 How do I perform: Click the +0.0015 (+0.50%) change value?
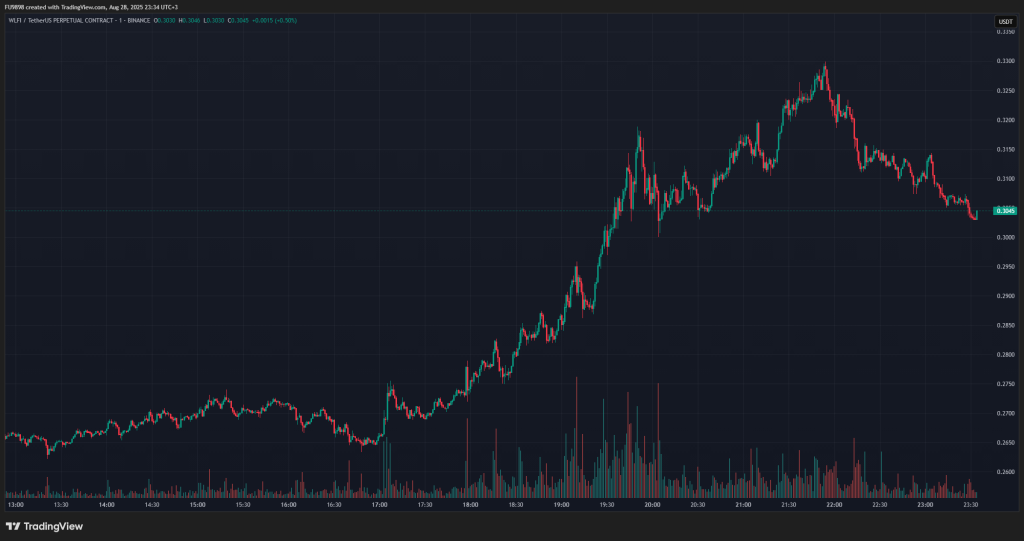[275, 20]
